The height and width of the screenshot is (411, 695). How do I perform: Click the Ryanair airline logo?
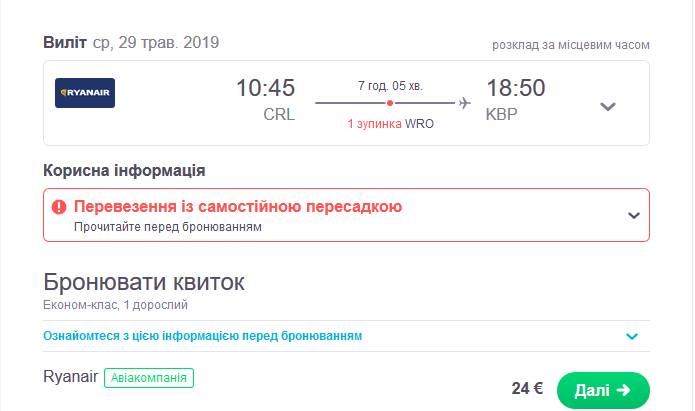[x=85, y=93]
